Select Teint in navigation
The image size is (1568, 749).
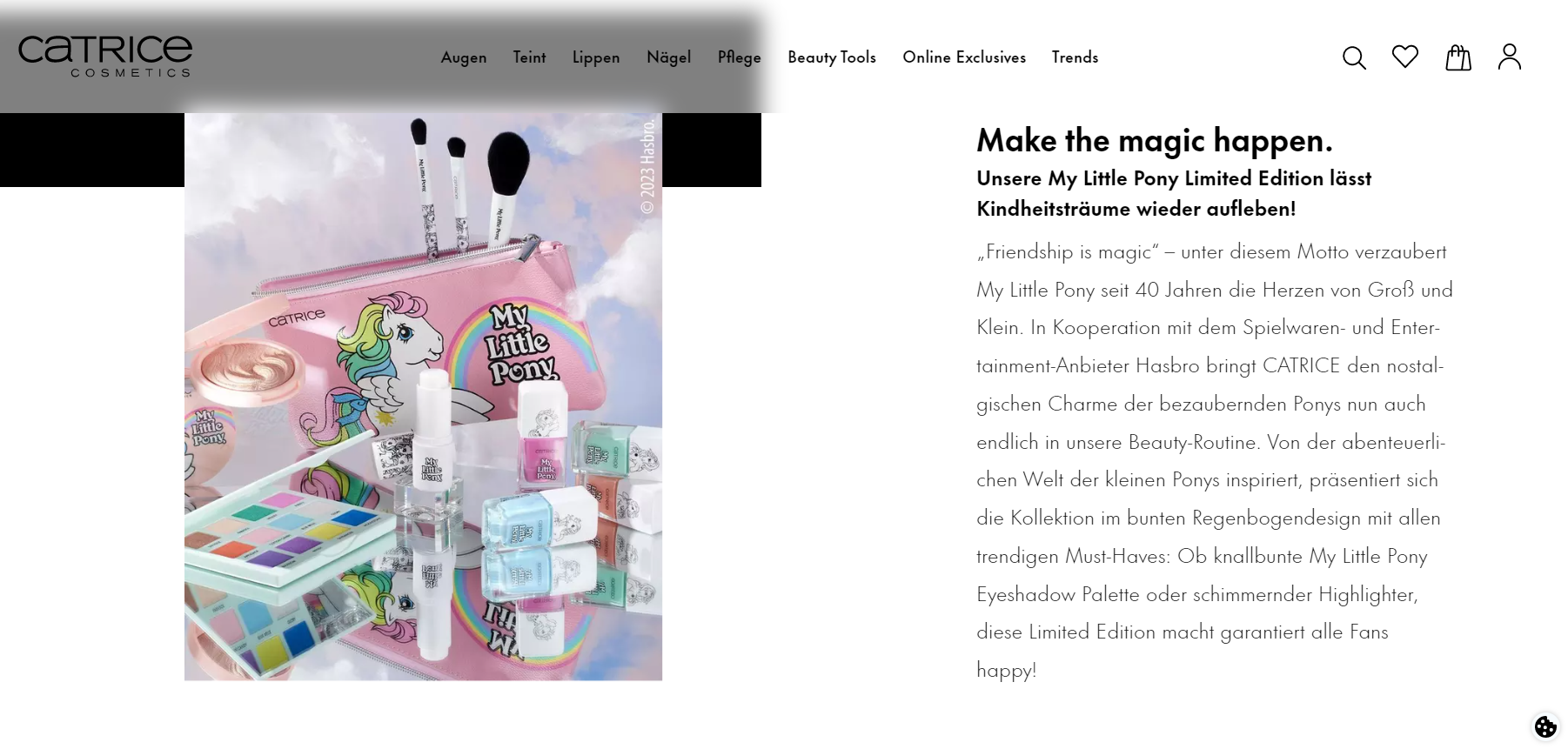pyautogui.click(x=529, y=57)
